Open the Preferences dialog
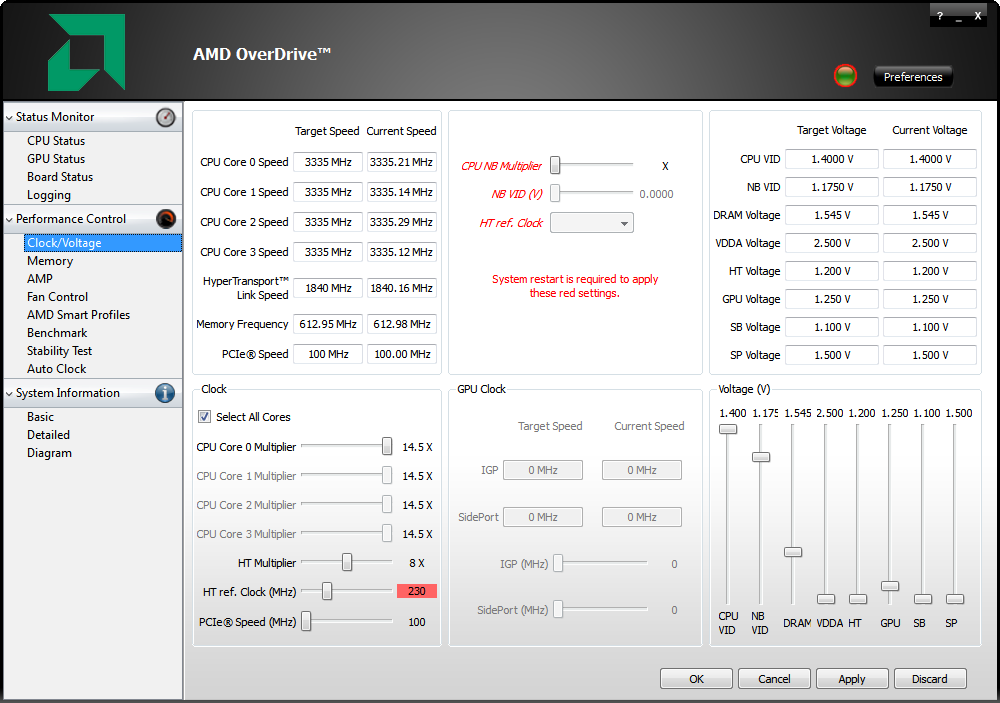The width and height of the screenshot is (1000, 703). (x=913, y=77)
